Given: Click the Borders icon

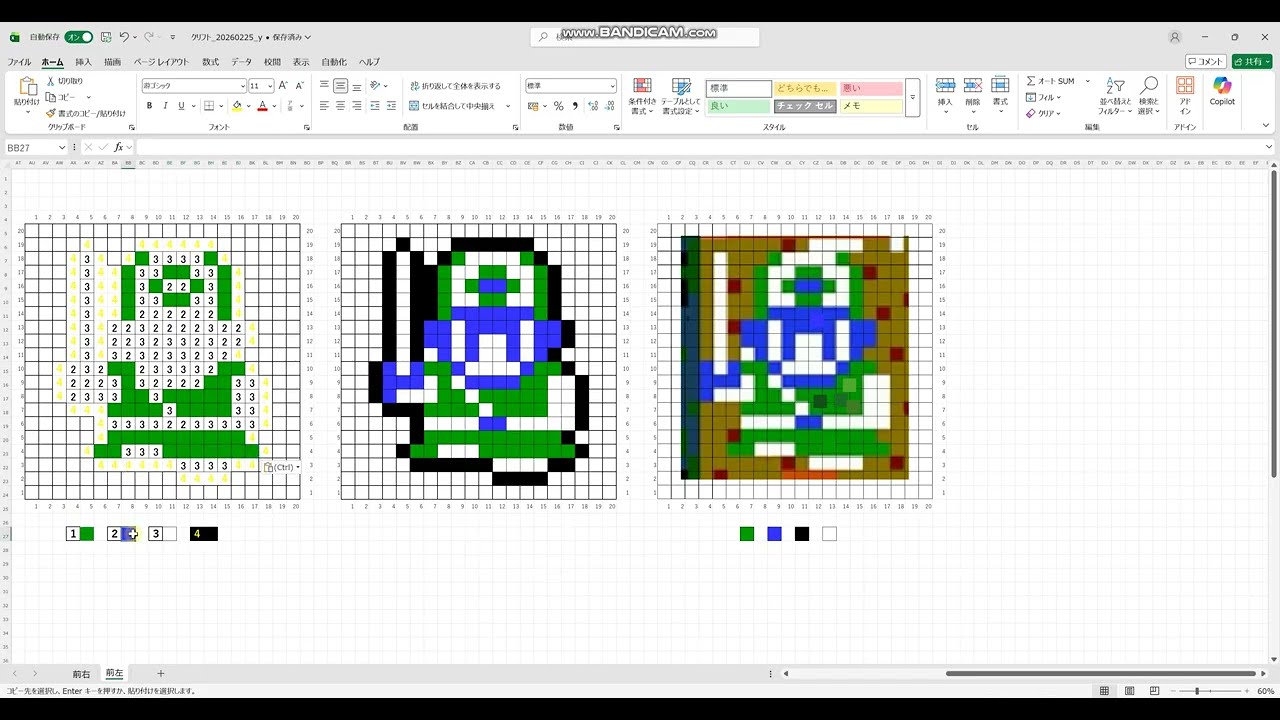Looking at the screenshot, I should pyautogui.click(x=209, y=106).
